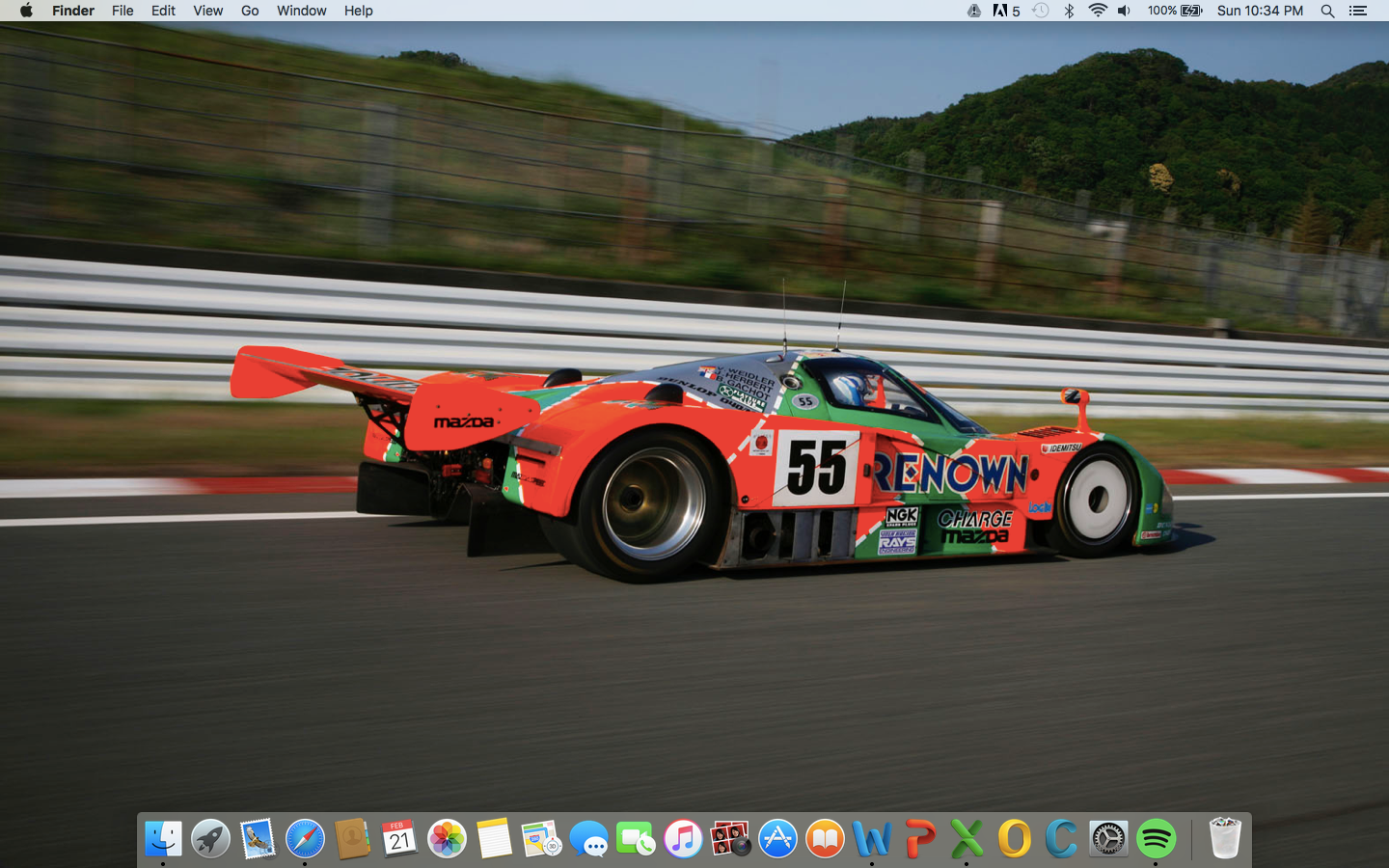Open the Go menu

pyautogui.click(x=250, y=11)
